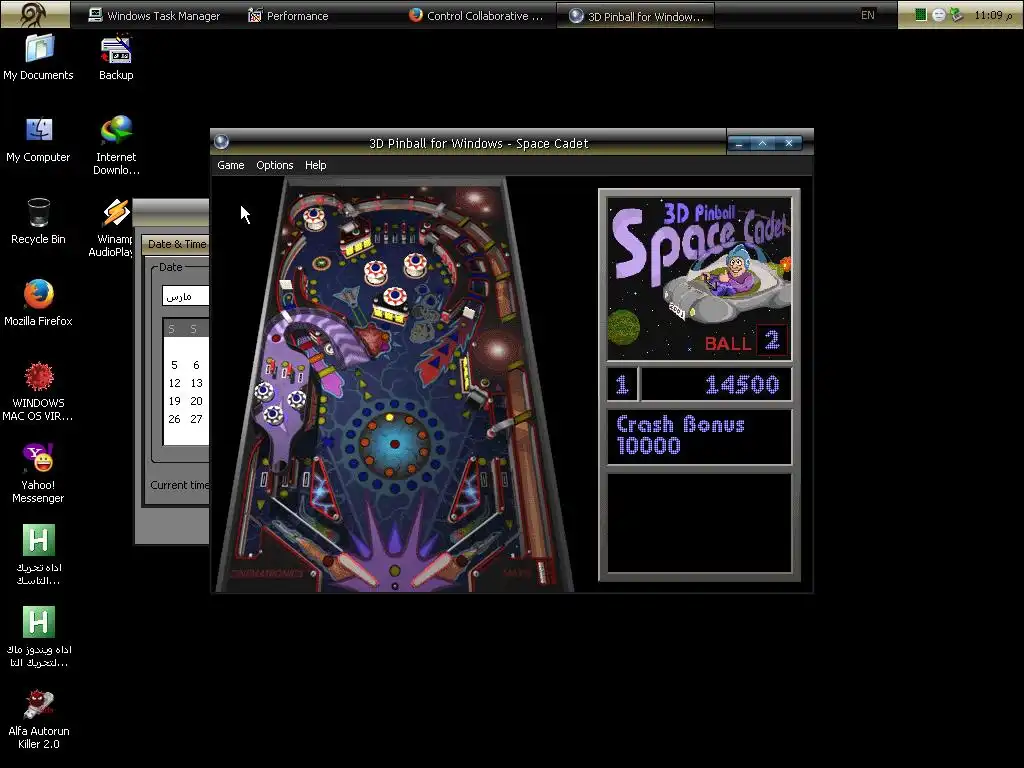Select the second green H Arabic shortcut
Screen dimensions: 1024x768
(x=39, y=637)
